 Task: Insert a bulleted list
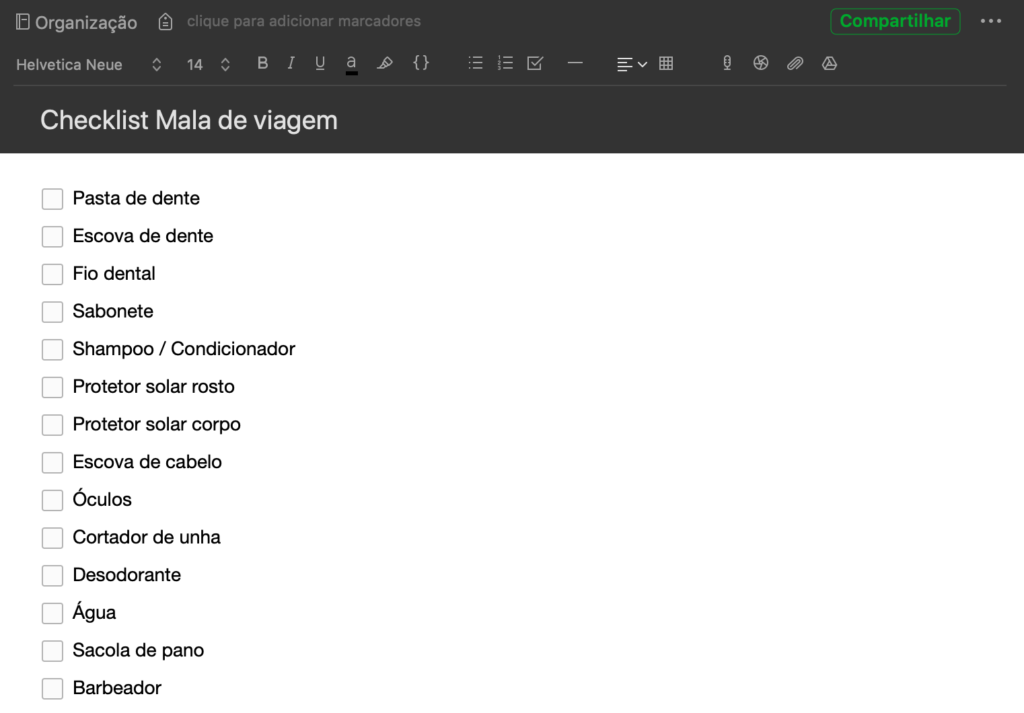(475, 63)
